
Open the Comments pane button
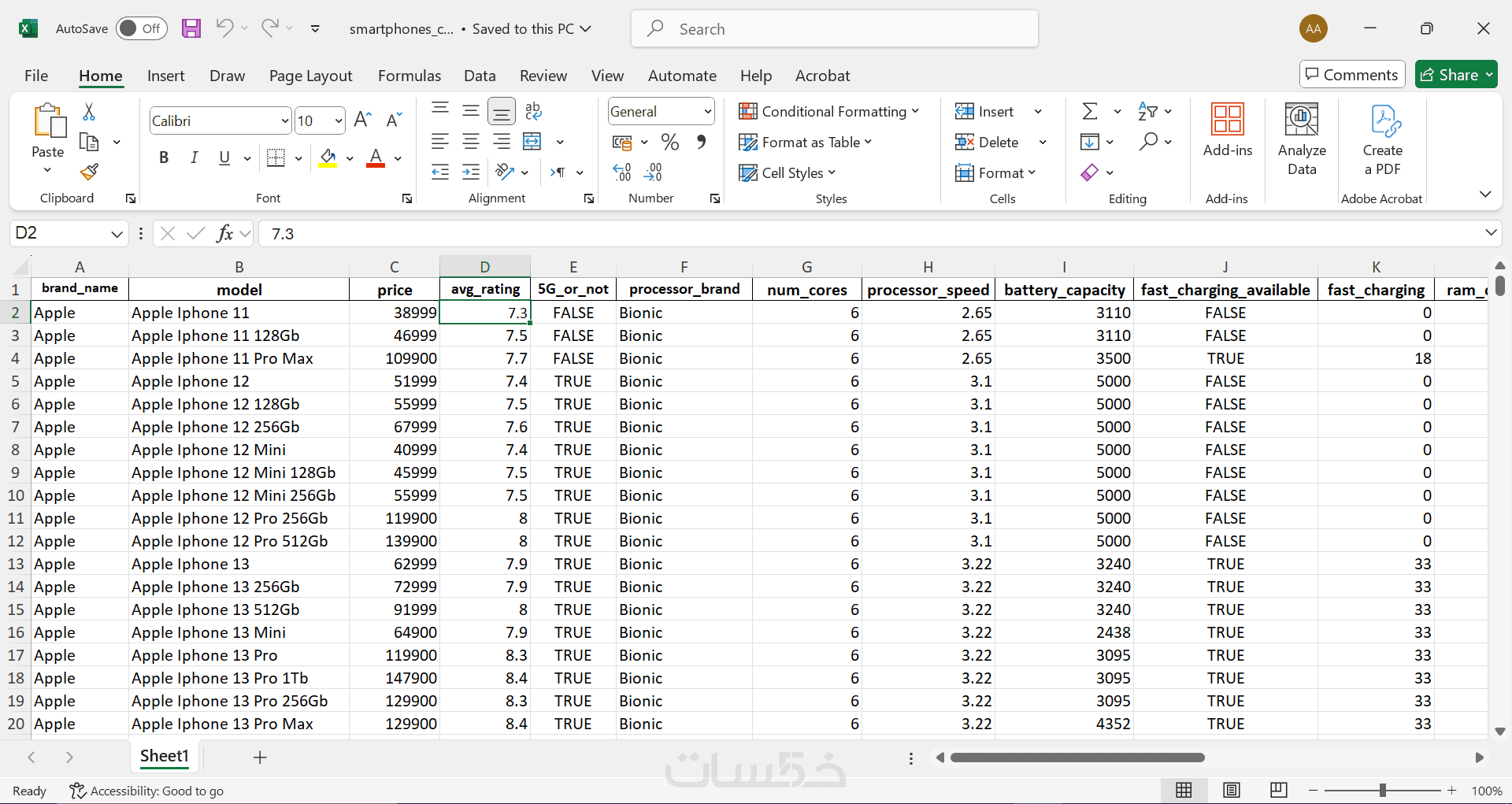click(x=1351, y=75)
